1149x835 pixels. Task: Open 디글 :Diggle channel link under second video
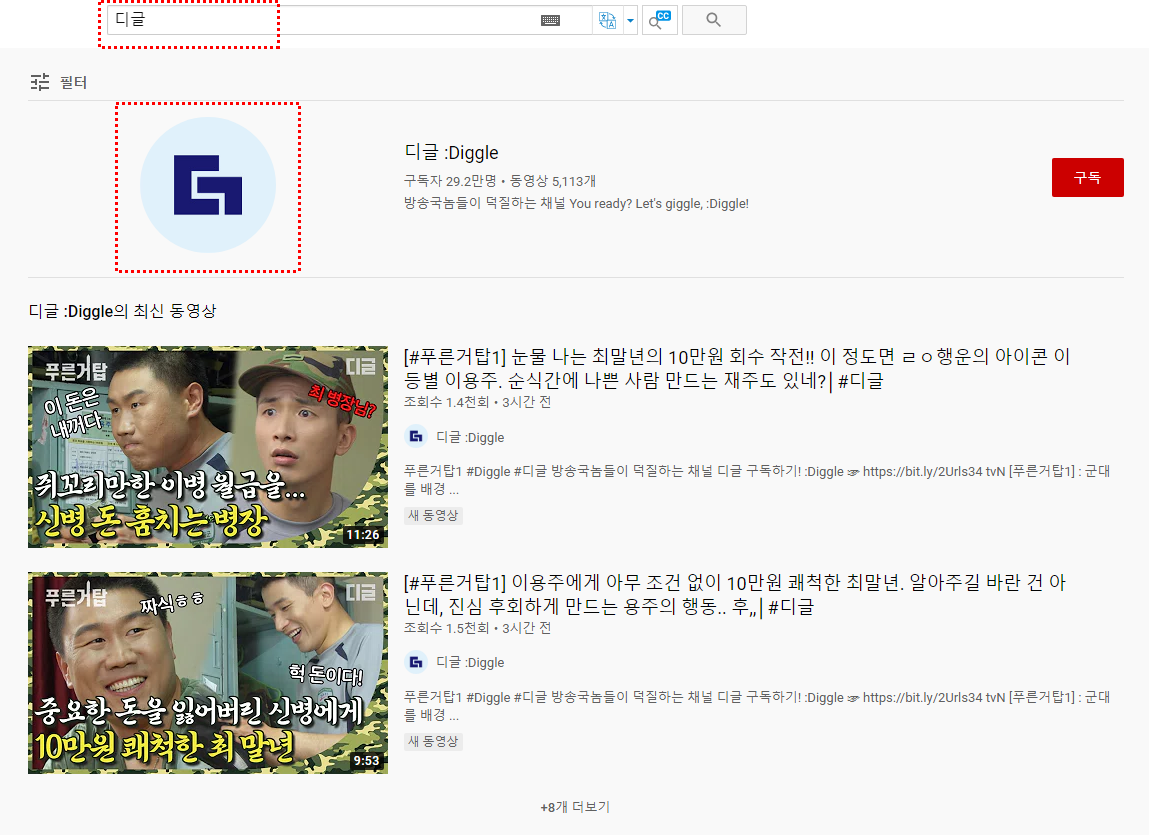click(470, 663)
